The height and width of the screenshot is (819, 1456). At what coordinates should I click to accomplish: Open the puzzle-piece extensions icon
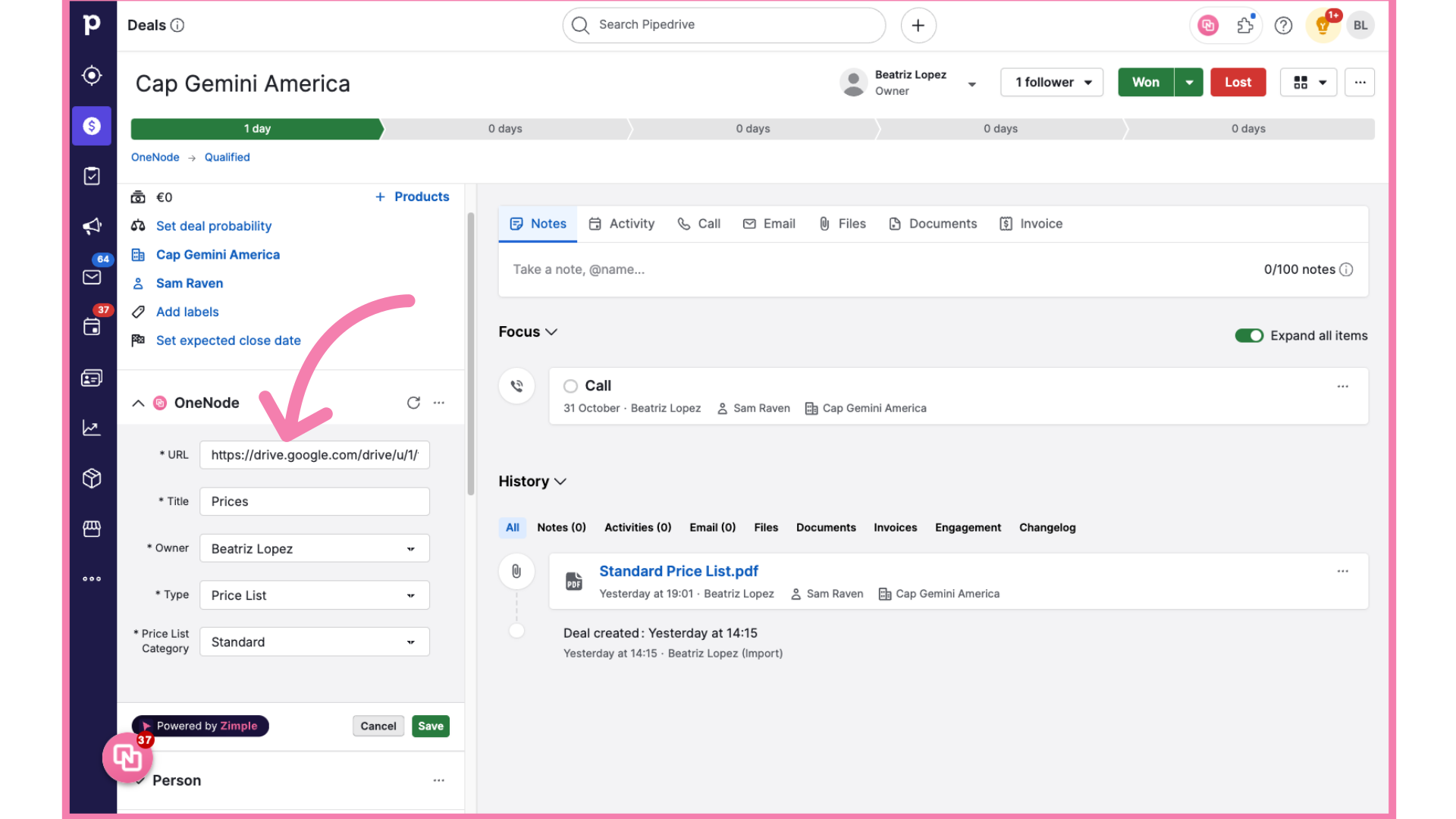(x=1245, y=25)
